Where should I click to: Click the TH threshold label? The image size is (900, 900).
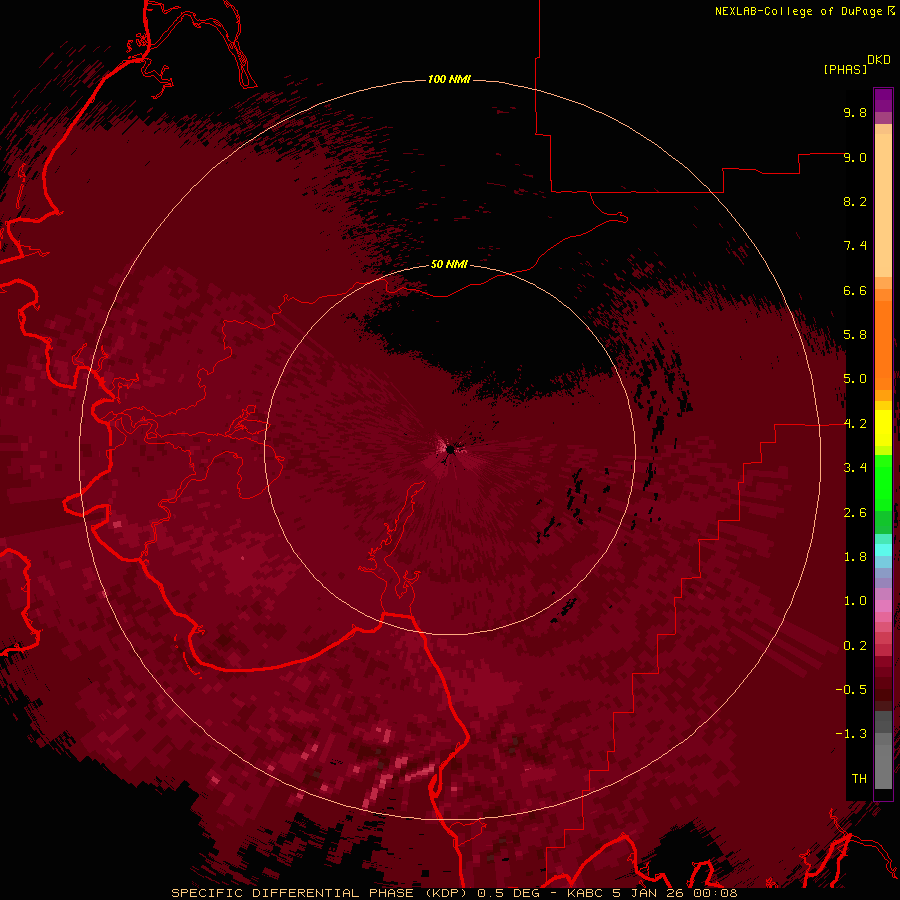pyautogui.click(x=859, y=779)
